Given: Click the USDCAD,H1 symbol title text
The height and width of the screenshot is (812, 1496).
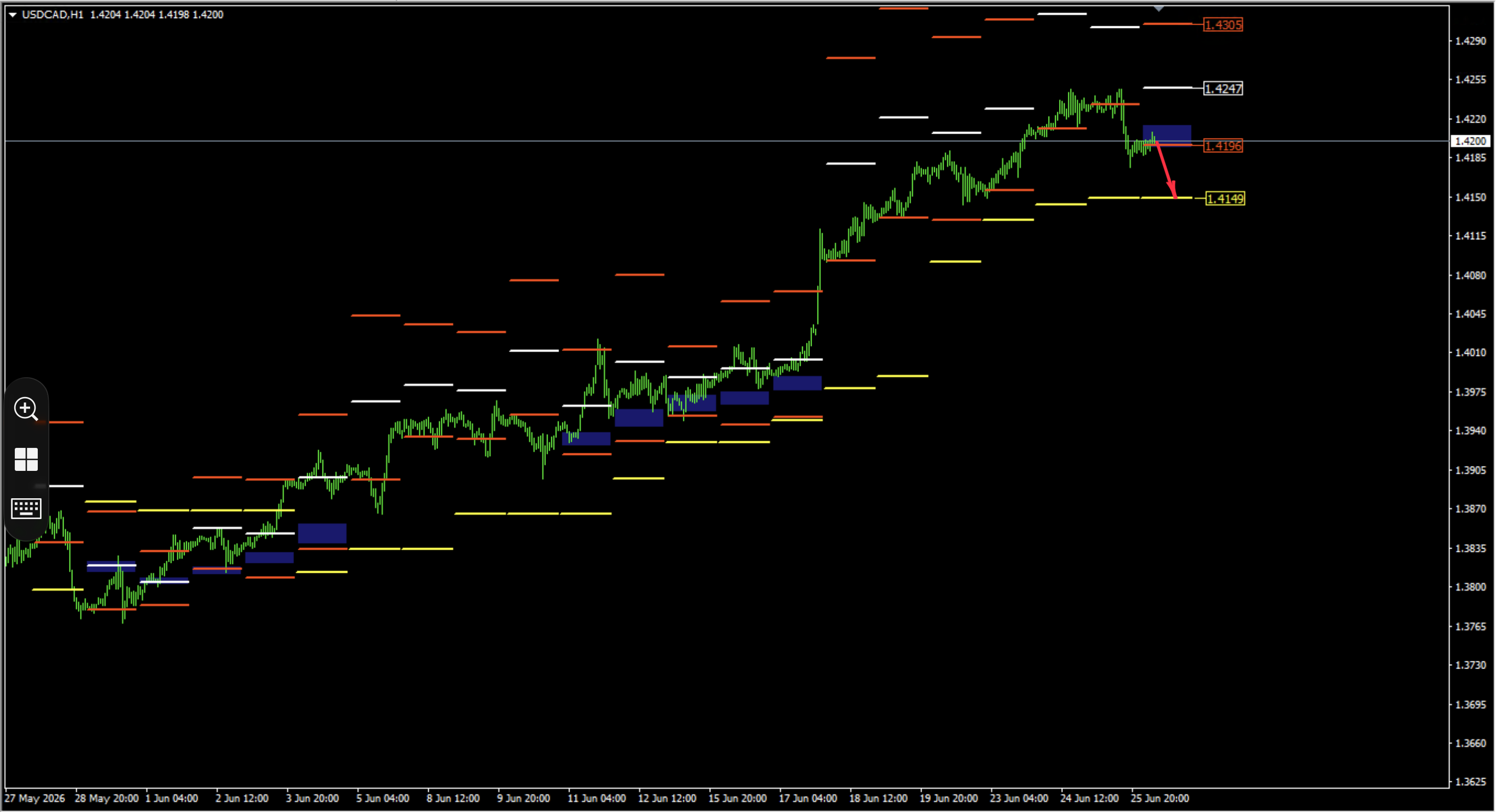Looking at the screenshot, I should pyautogui.click(x=53, y=15).
